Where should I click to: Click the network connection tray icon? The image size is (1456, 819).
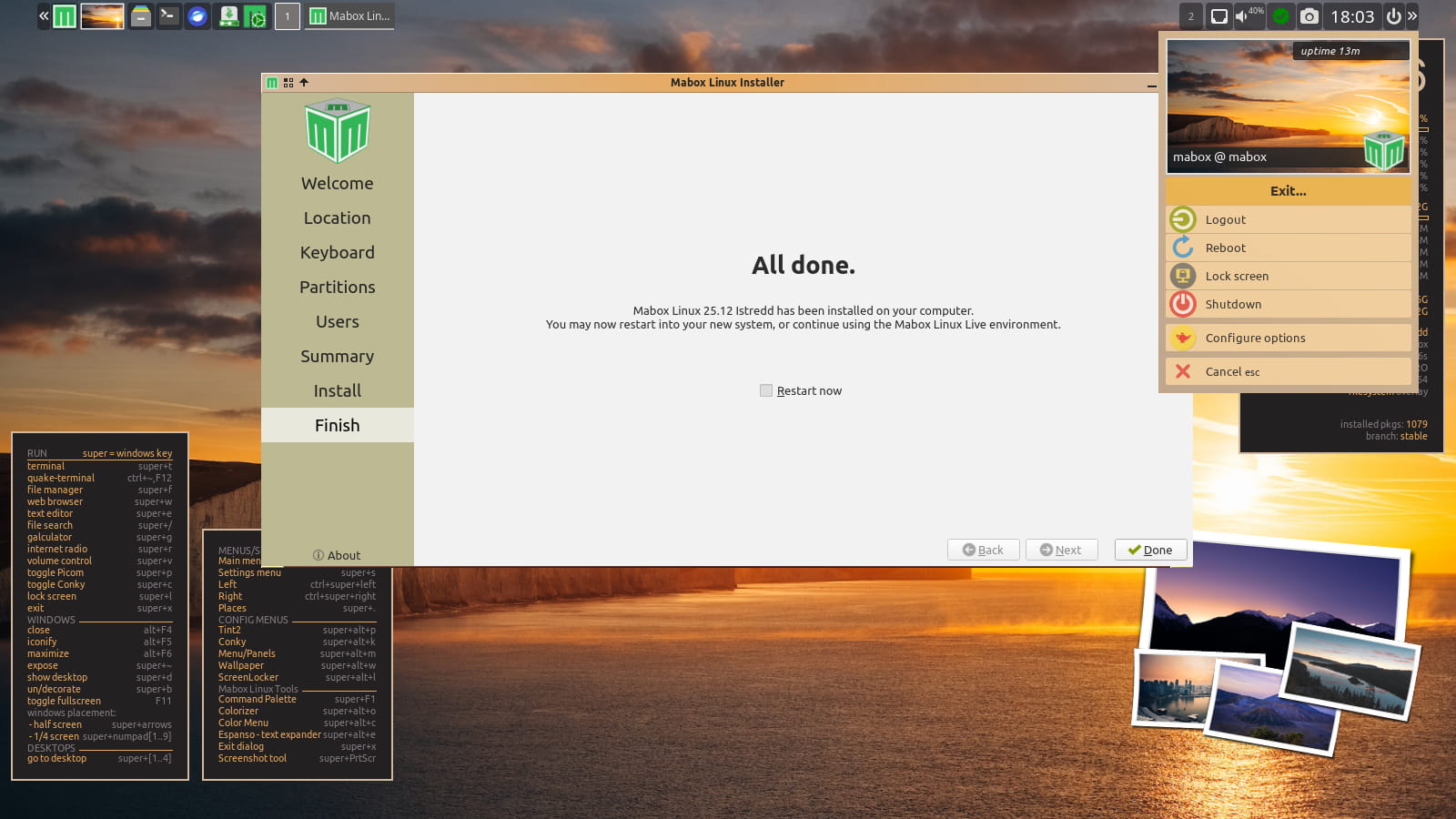click(1218, 16)
